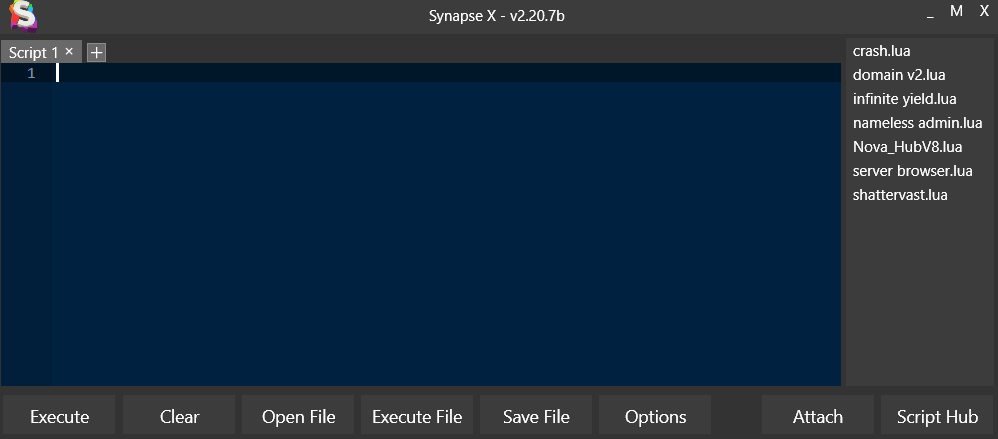Choose shattervast.lua from the list
Image resolution: width=998 pixels, height=439 pixels.
click(x=900, y=194)
